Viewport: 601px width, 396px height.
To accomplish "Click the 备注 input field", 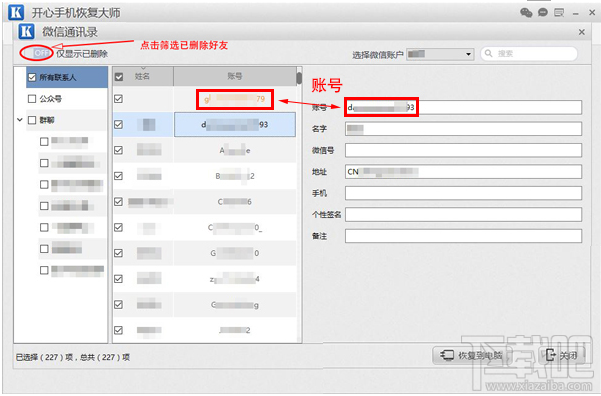I will coord(463,236).
